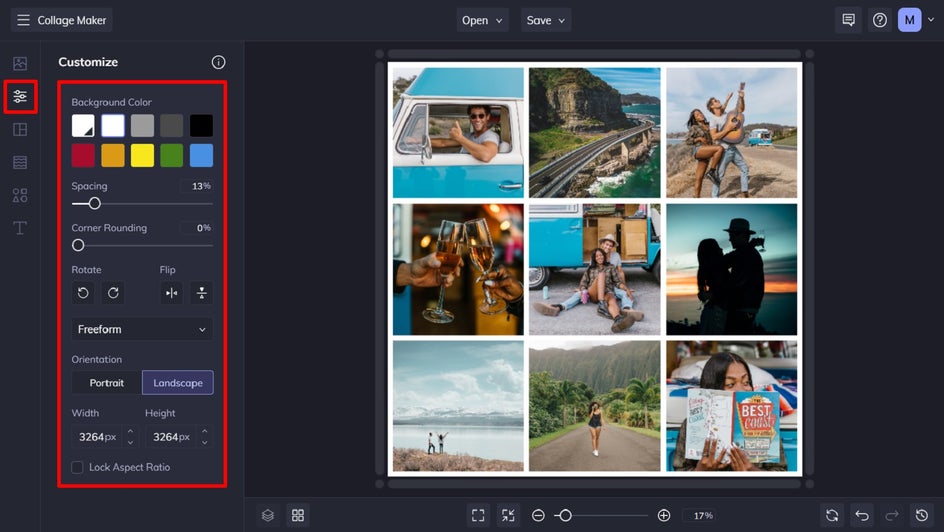
Task: Open the history clock icon
Action: tap(922, 515)
